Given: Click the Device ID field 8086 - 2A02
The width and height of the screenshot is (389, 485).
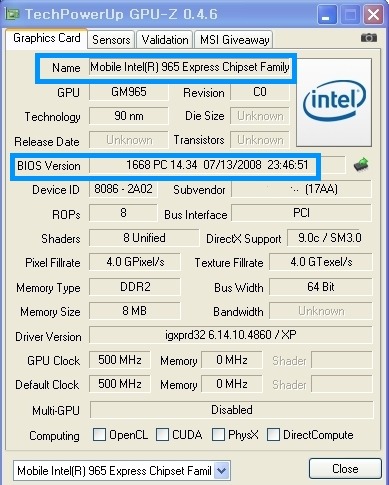Looking at the screenshot, I should pyautogui.click(x=123, y=189).
